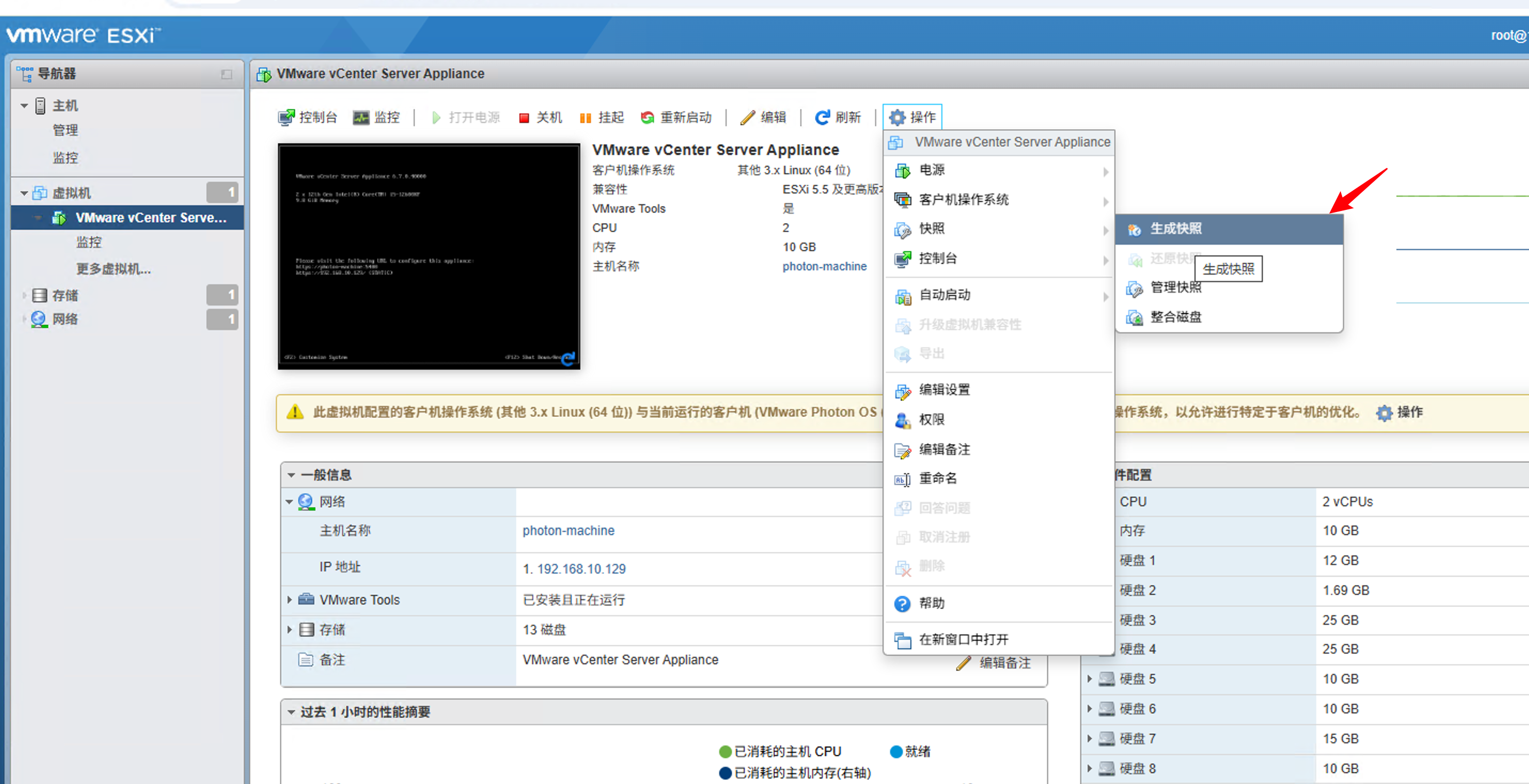Choose Open in new window (在新窗口中打开)
This screenshot has height=784, width=1529.
click(x=999, y=640)
